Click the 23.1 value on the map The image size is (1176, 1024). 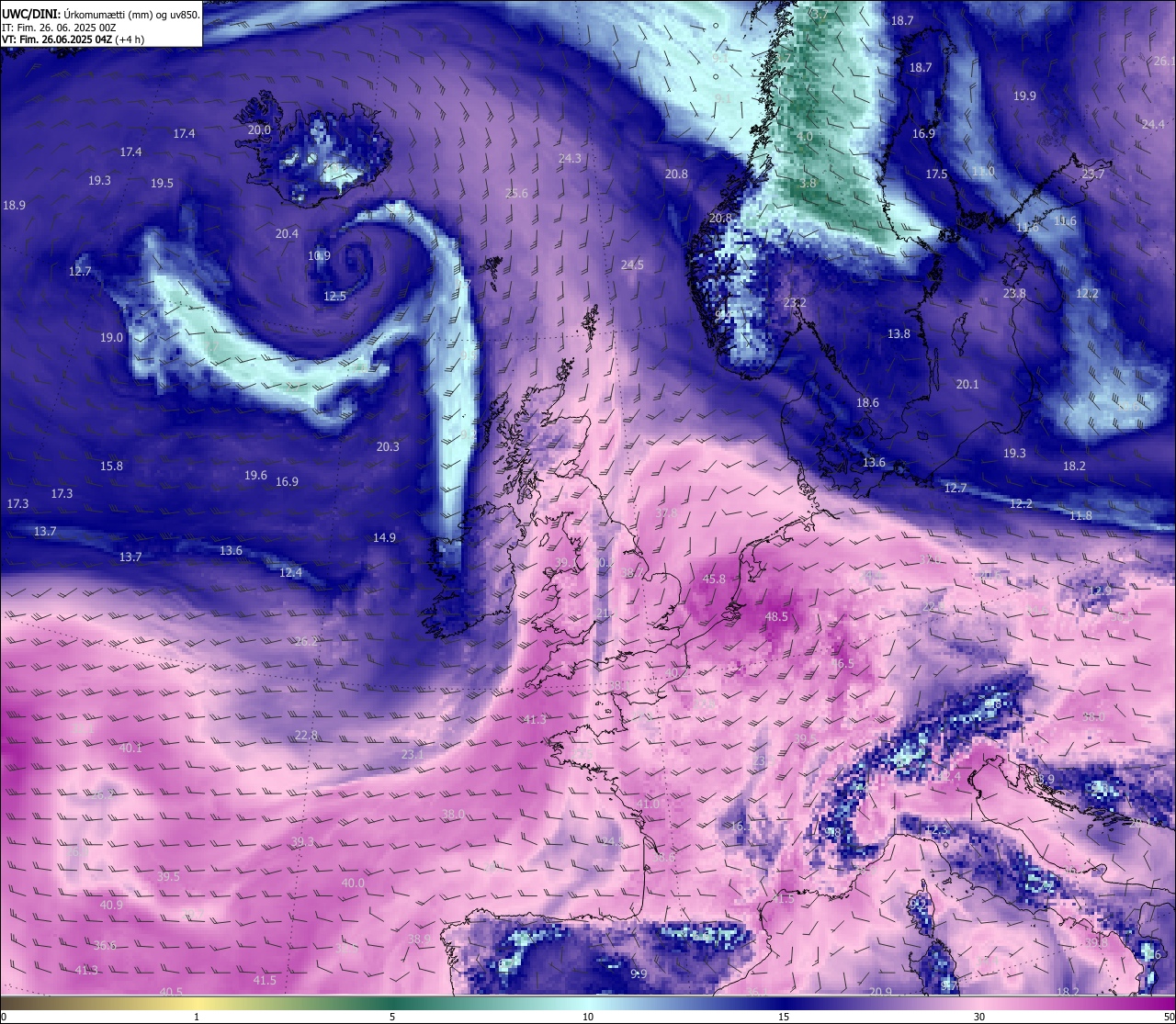pos(413,755)
